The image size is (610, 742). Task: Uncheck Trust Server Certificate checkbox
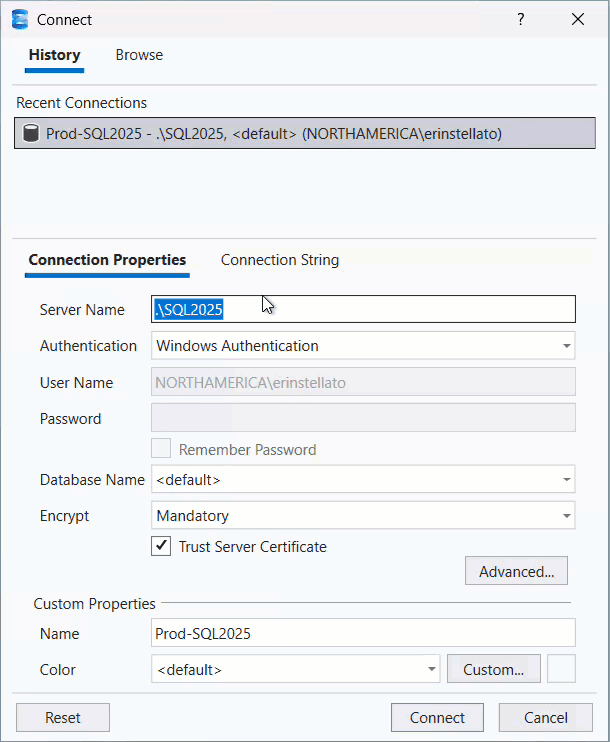160,546
